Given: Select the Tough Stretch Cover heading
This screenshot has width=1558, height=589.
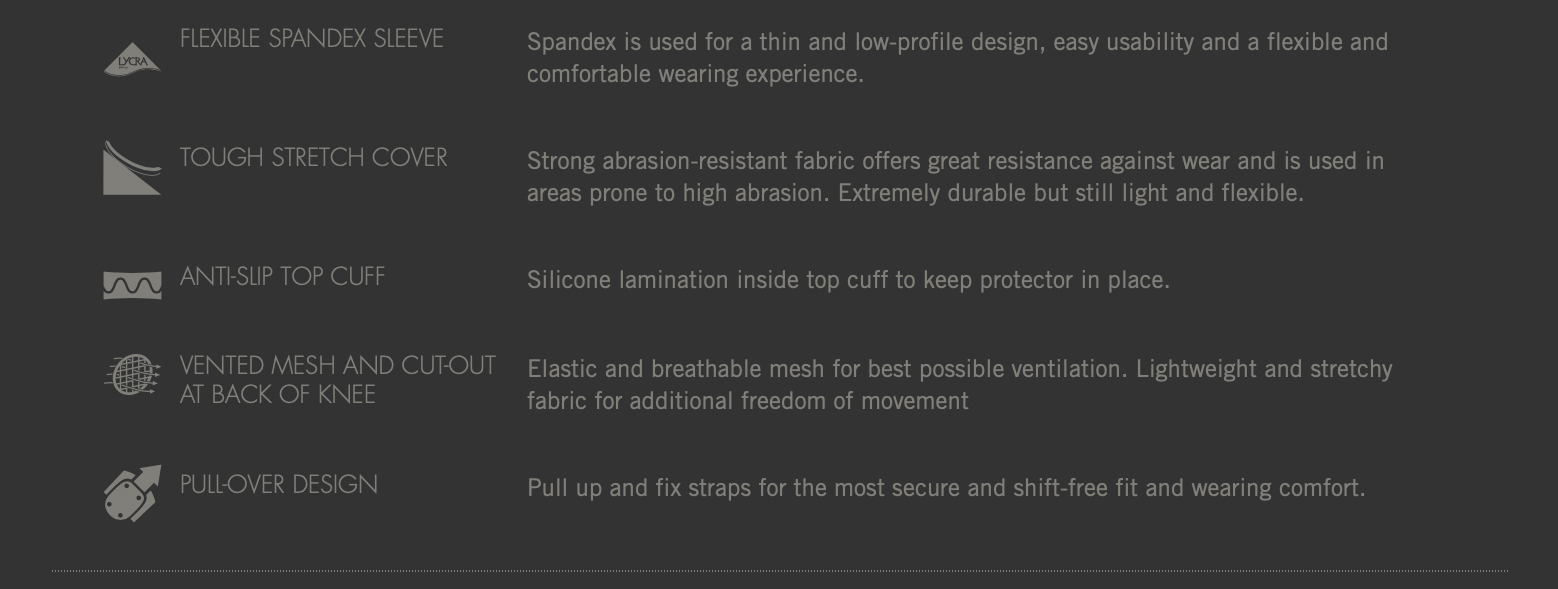Looking at the screenshot, I should [x=313, y=157].
